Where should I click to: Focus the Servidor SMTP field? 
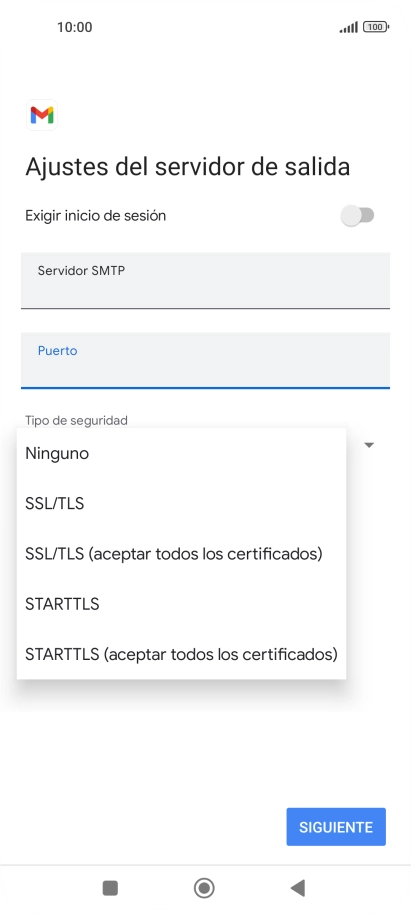pos(205,280)
